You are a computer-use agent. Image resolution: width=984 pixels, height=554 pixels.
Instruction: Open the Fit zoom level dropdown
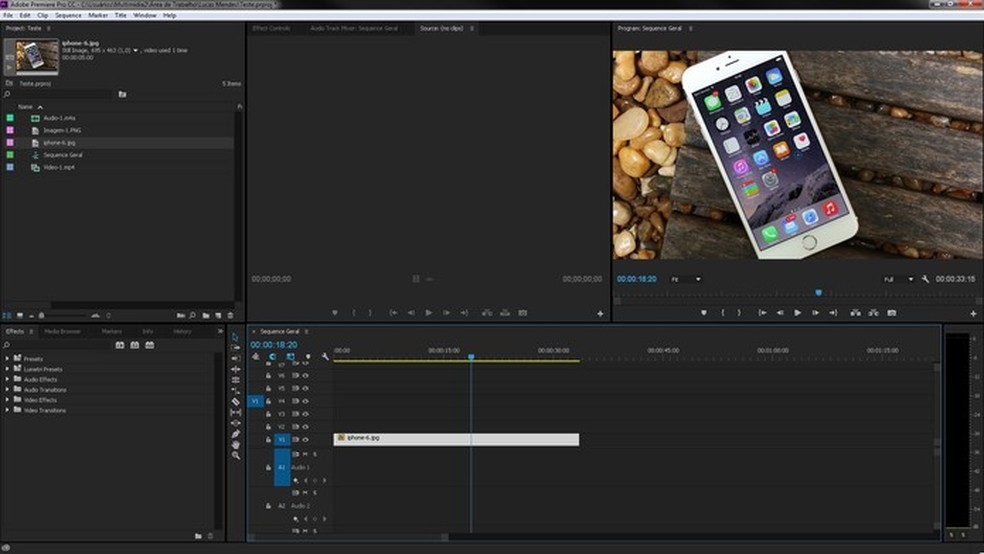pyautogui.click(x=686, y=279)
